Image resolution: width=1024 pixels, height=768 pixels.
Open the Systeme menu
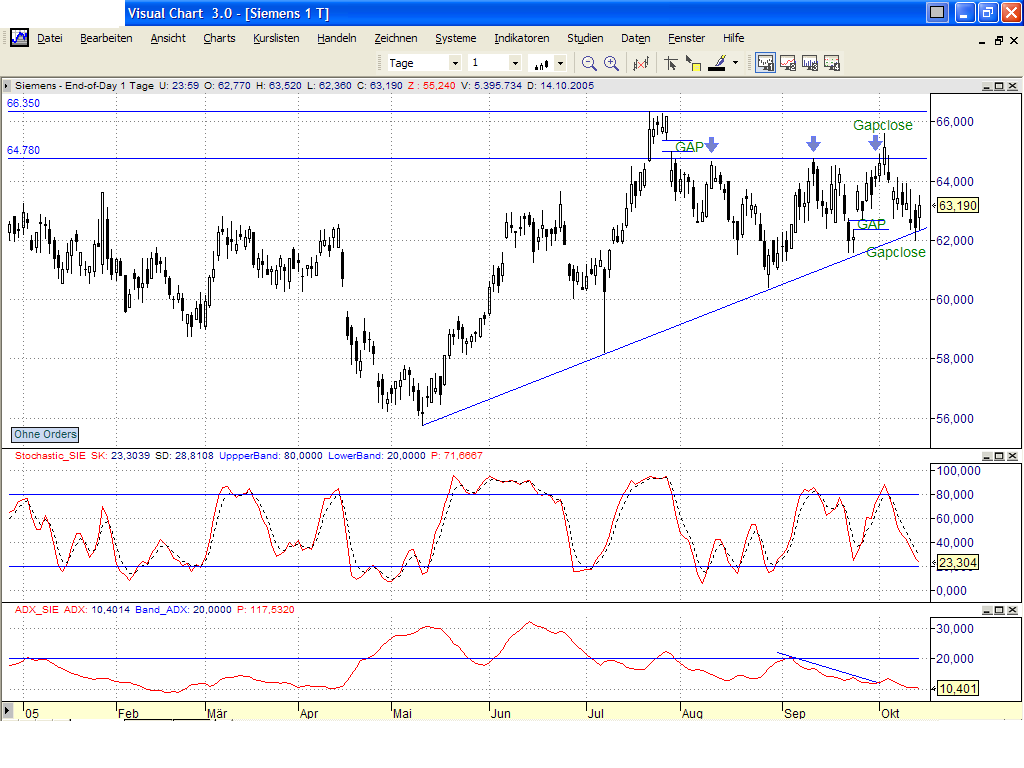pyautogui.click(x=455, y=38)
